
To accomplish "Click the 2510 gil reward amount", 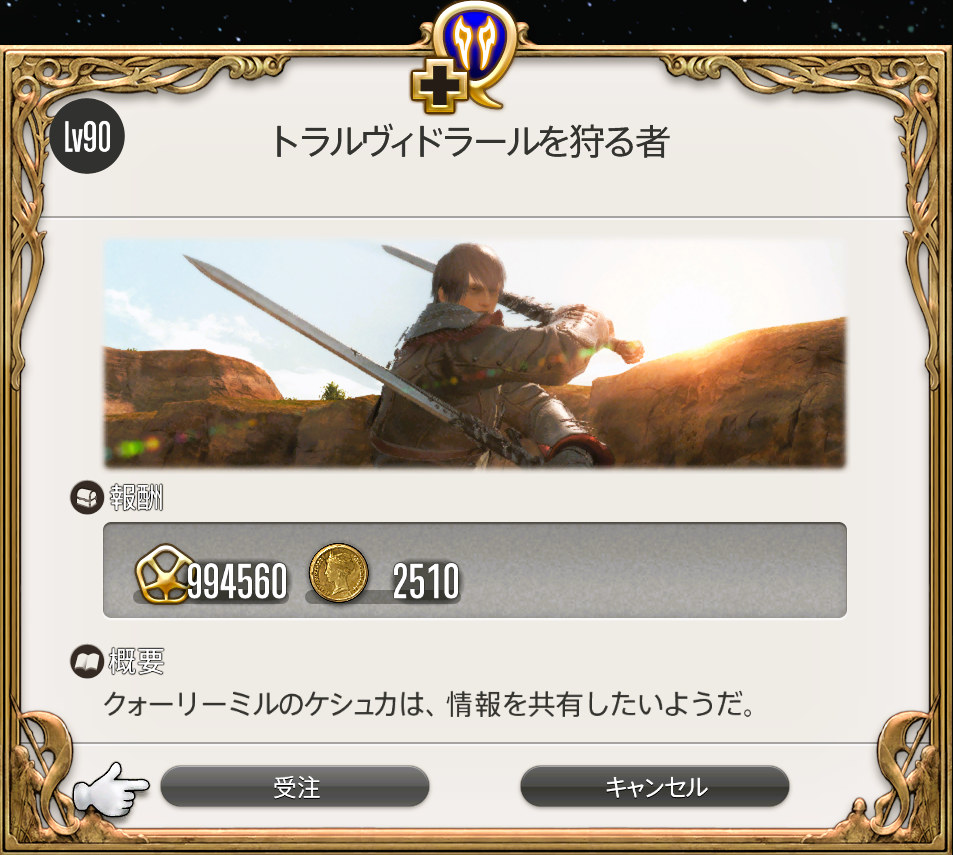I will (x=425, y=582).
